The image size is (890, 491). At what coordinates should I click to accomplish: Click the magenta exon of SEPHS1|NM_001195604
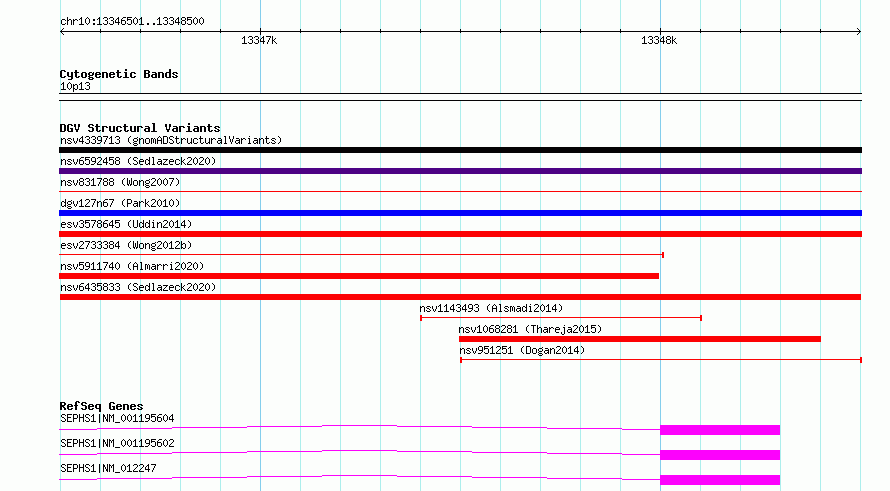[720, 430]
